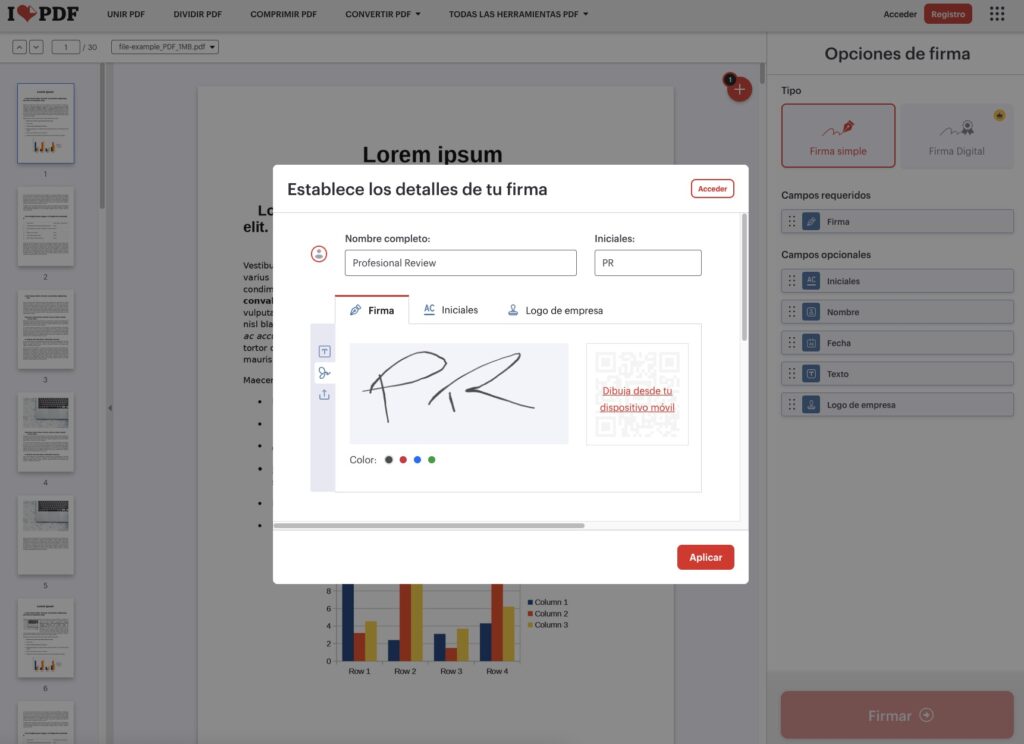Image resolution: width=1024 pixels, height=744 pixels.
Task: Choose Firma Digital signature type
Action: [957, 136]
